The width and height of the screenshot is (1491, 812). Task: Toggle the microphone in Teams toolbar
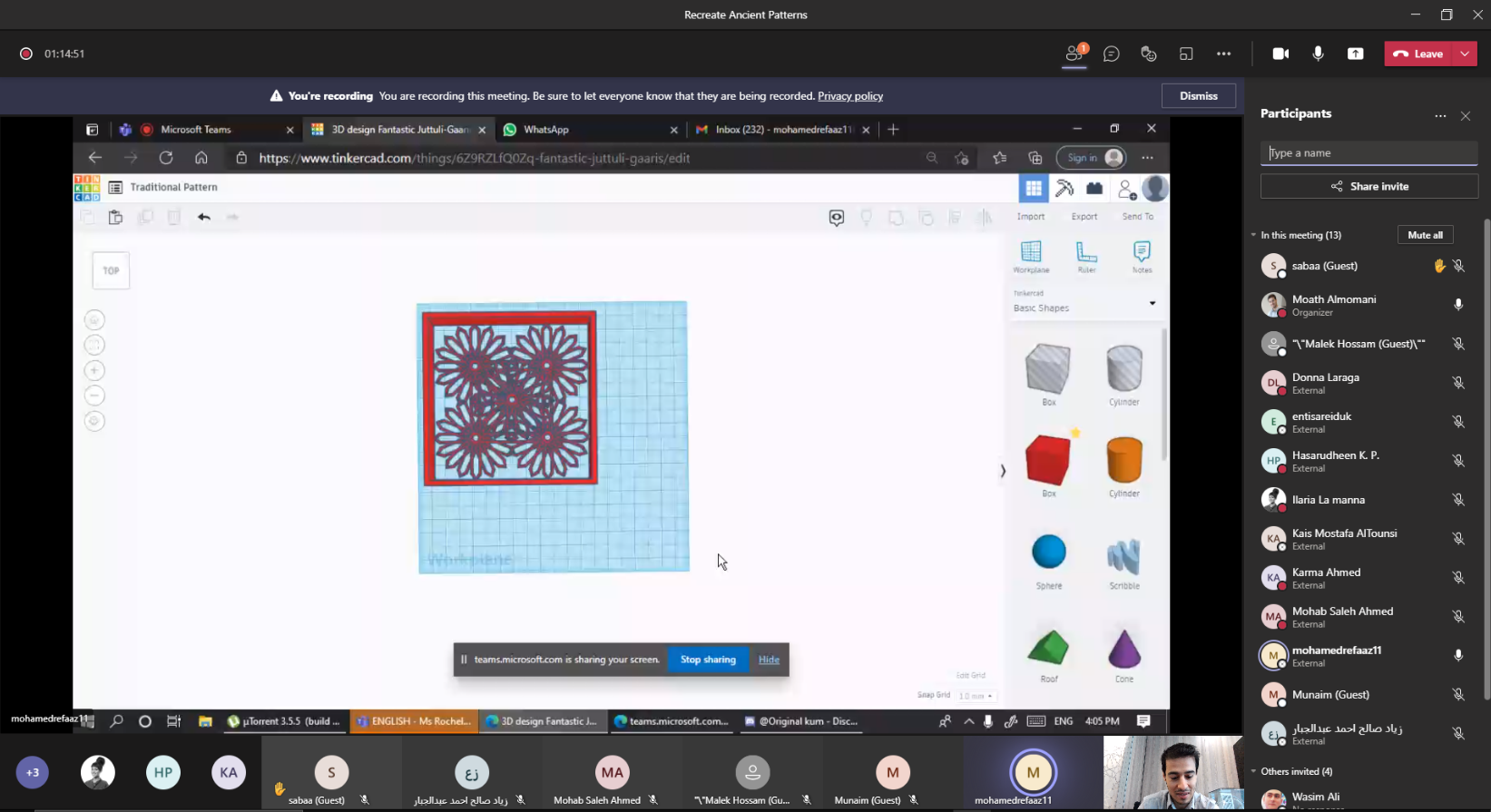(1318, 54)
